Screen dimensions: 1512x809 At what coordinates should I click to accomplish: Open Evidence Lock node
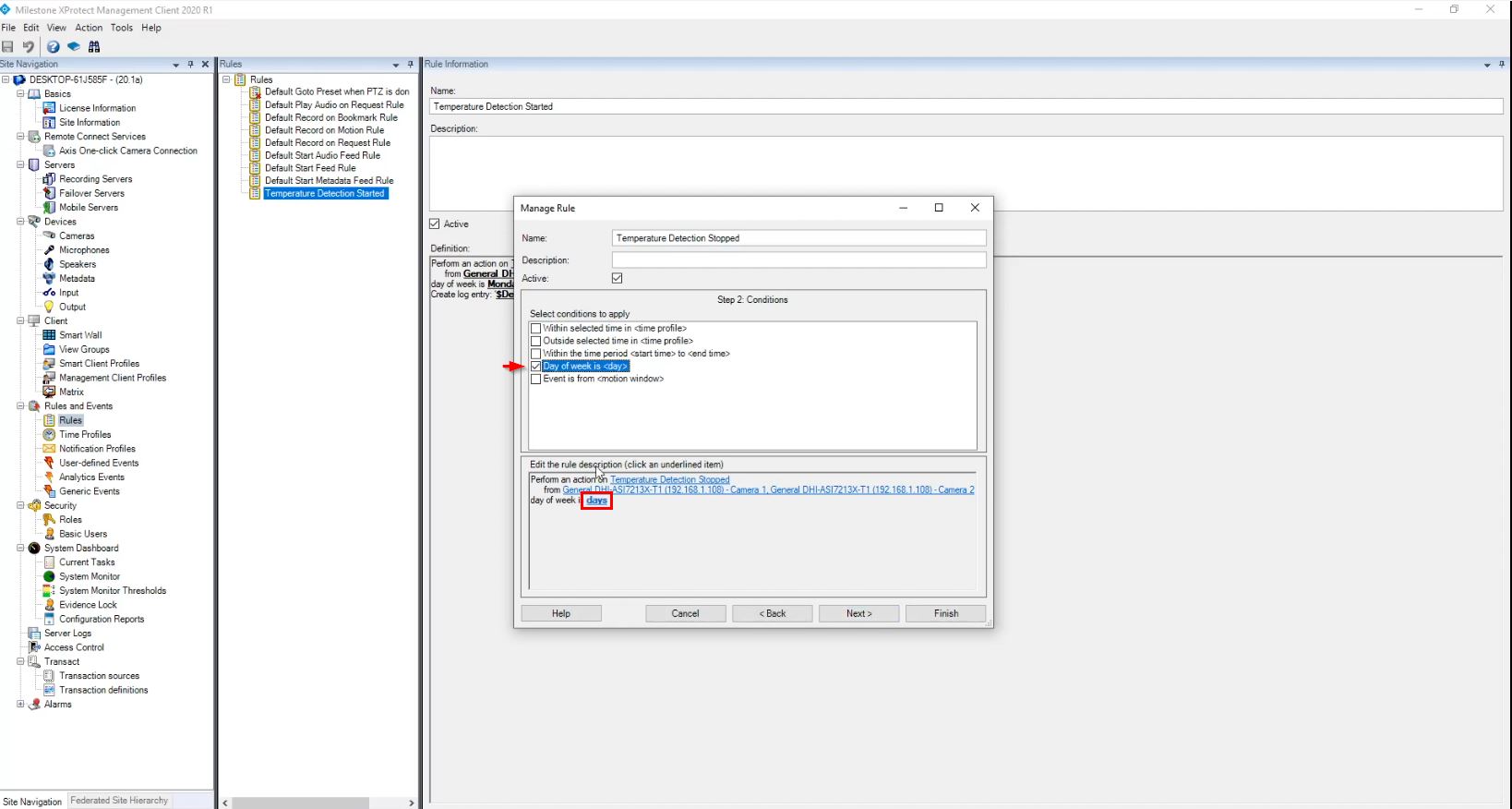tap(88, 605)
